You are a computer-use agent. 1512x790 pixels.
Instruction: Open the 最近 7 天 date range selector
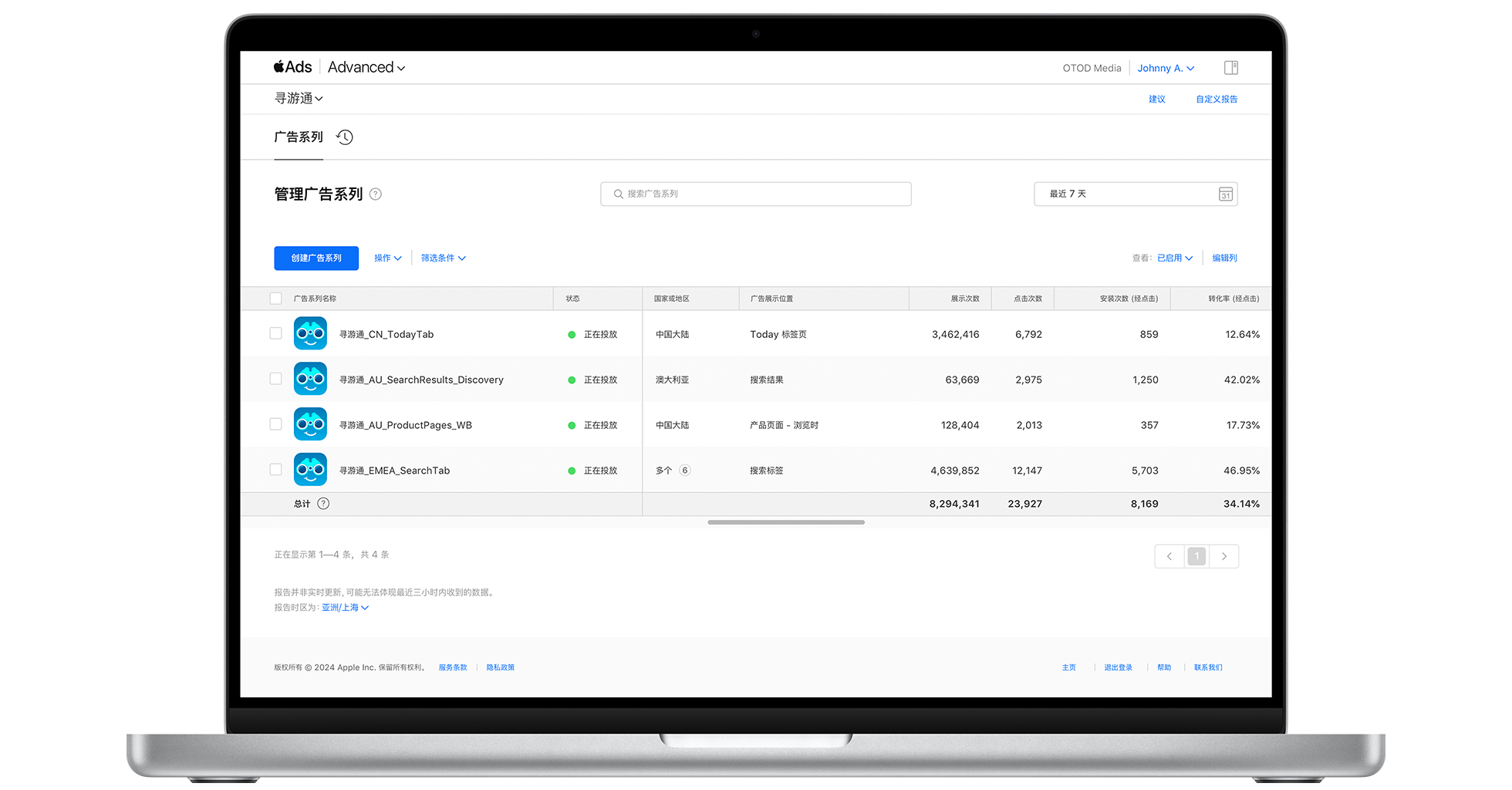point(1136,194)
